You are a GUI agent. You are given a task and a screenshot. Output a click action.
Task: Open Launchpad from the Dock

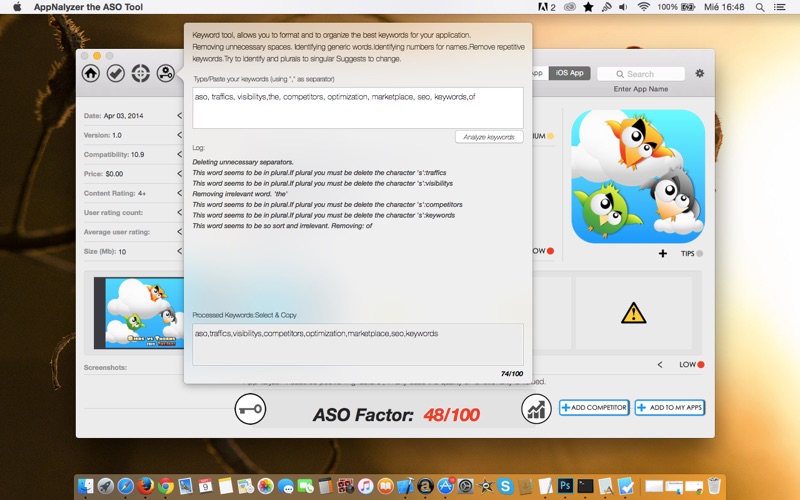click(x=106, y=486)
